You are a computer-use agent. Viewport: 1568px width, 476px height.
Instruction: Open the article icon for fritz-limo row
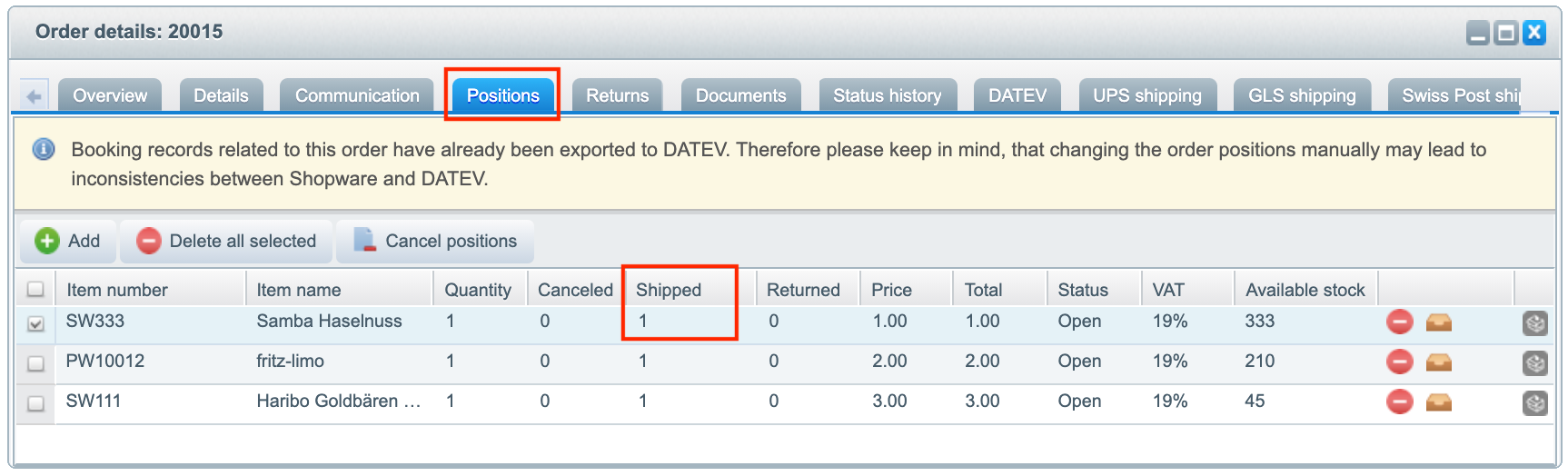1438,362
